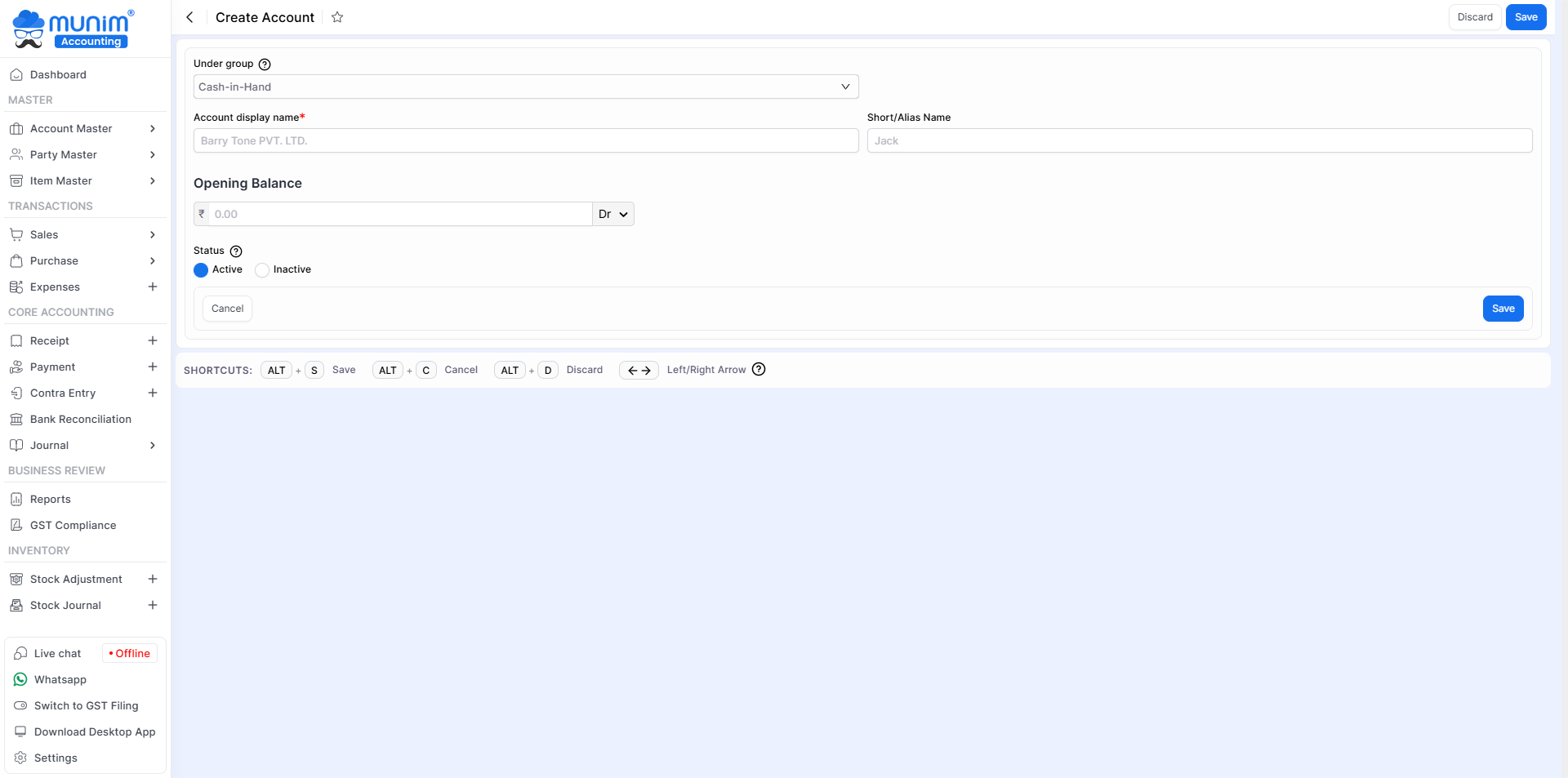Screen dimensions: 1568x778
Task: Open Whatsapp support from sidebar
Action: click(60, 679)
